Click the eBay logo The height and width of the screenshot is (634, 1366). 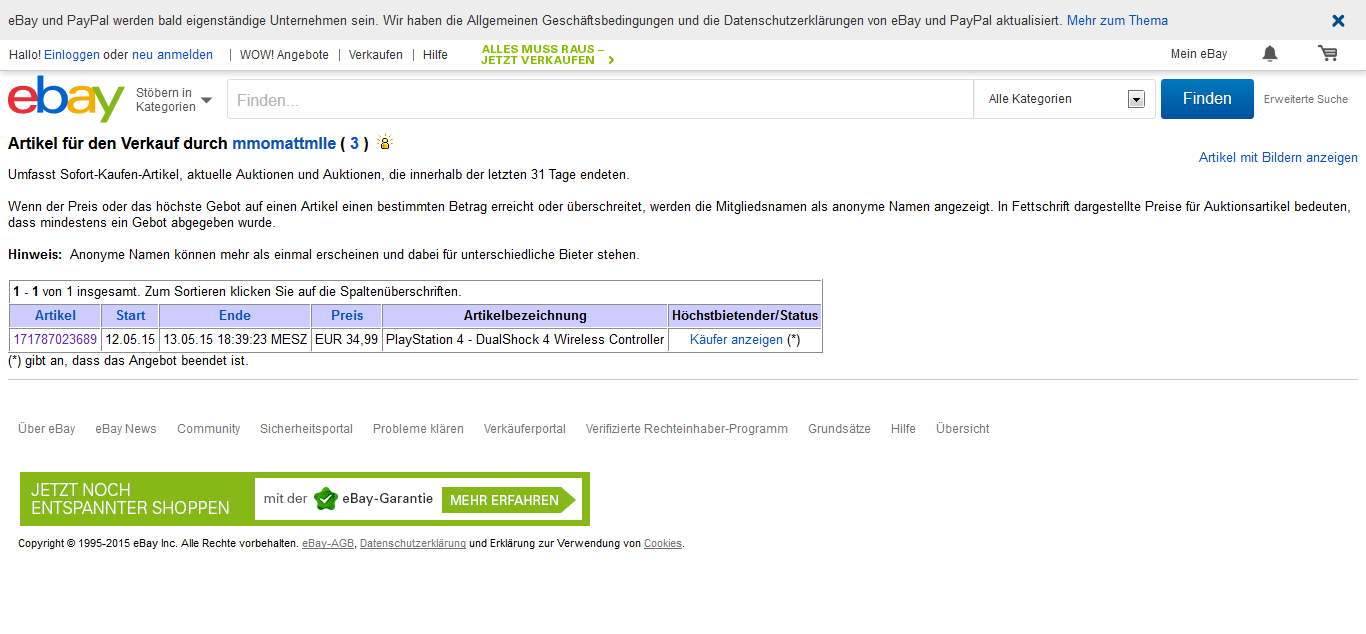coord(66,99)
